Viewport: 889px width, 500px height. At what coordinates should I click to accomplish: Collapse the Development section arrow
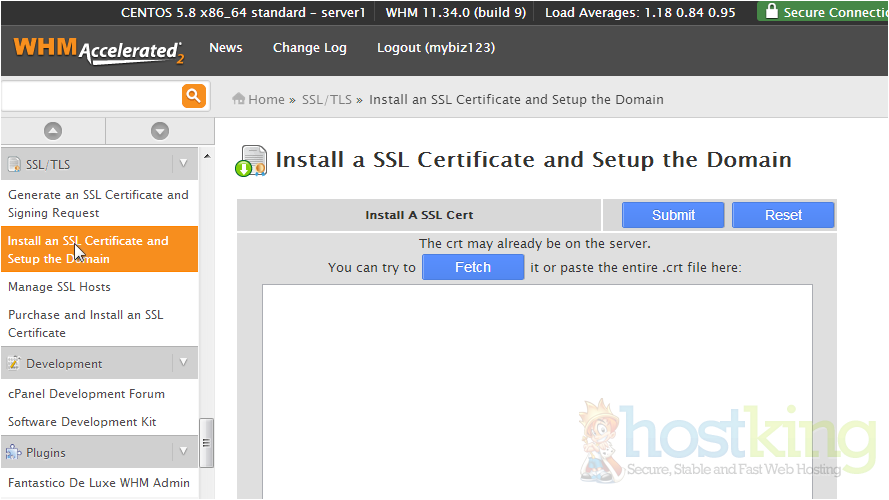[183, 362]
